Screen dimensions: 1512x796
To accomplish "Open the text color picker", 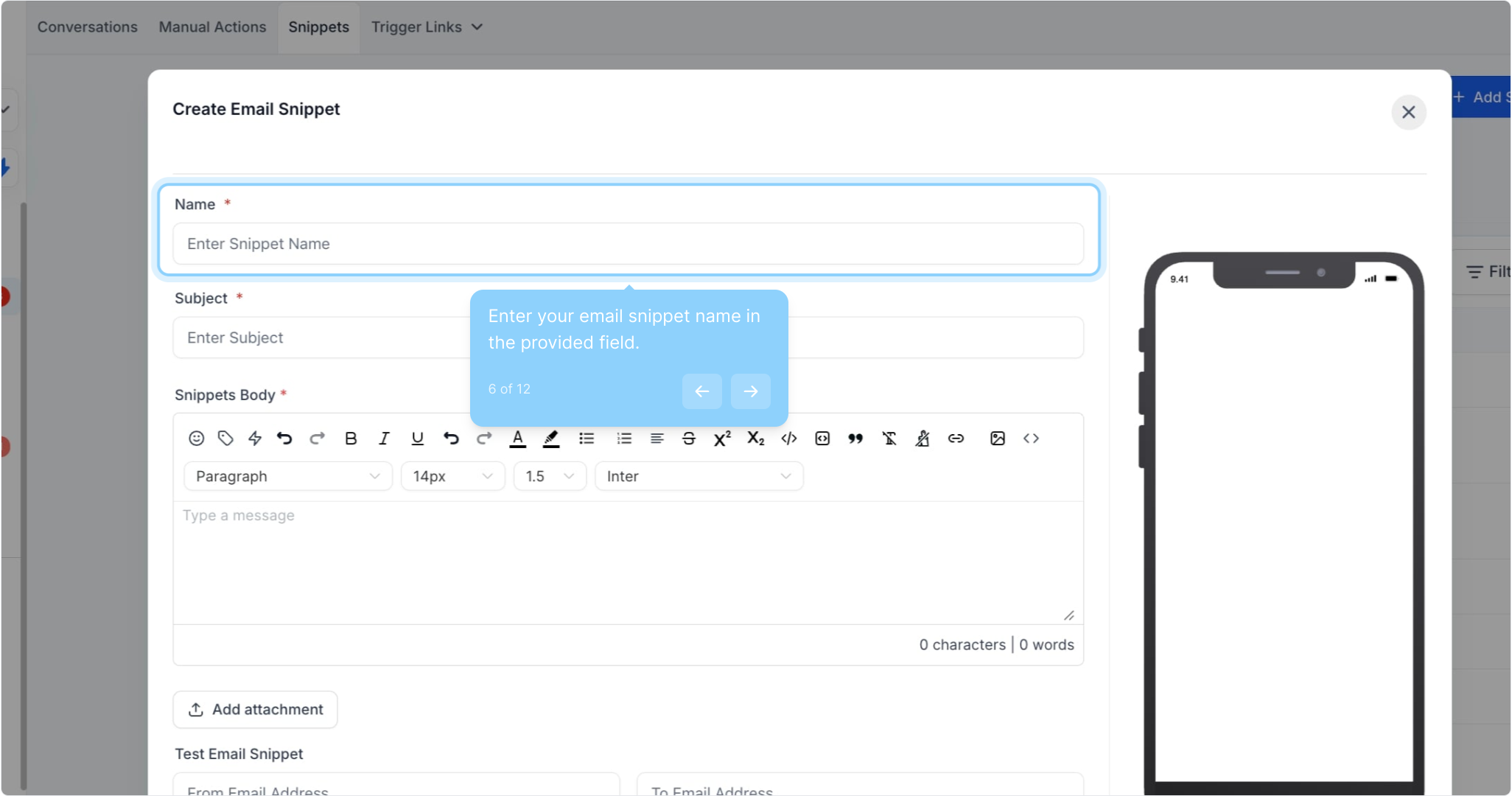I will pos(518,439).
